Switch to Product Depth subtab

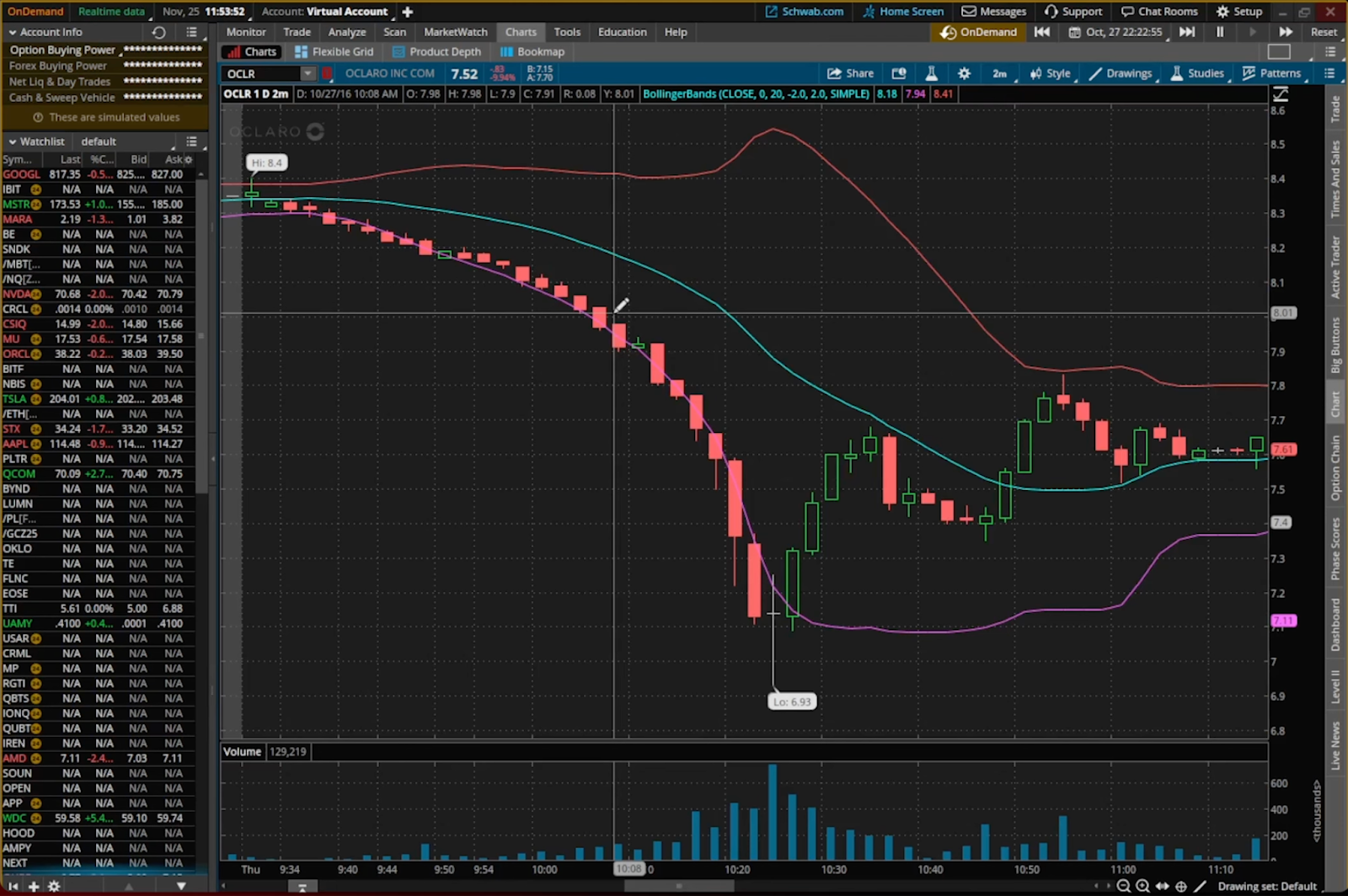point(436,52)
